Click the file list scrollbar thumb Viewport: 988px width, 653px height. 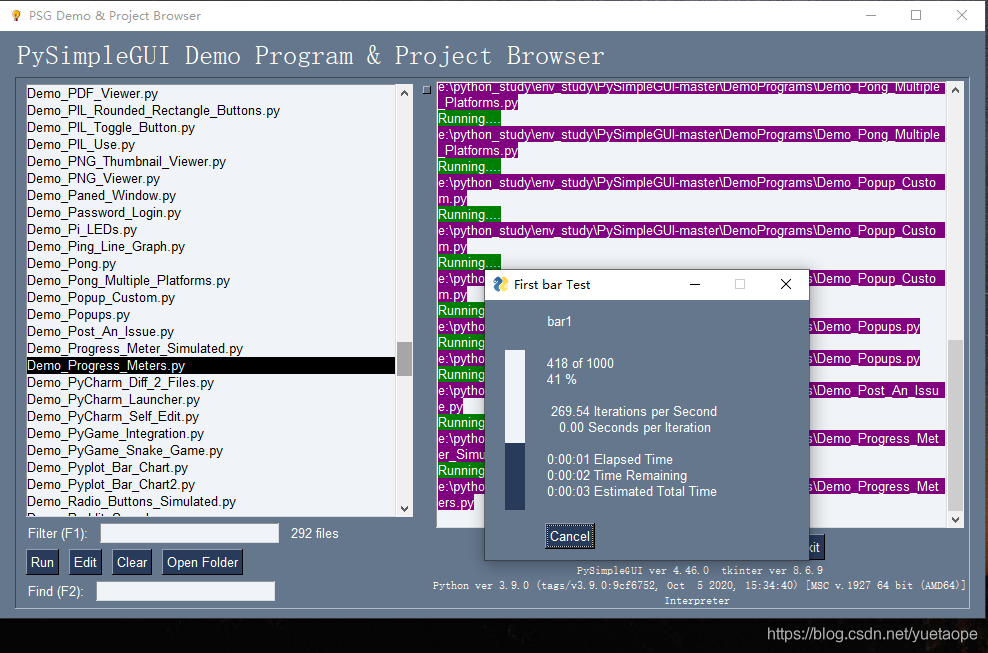tap(405, 359)
